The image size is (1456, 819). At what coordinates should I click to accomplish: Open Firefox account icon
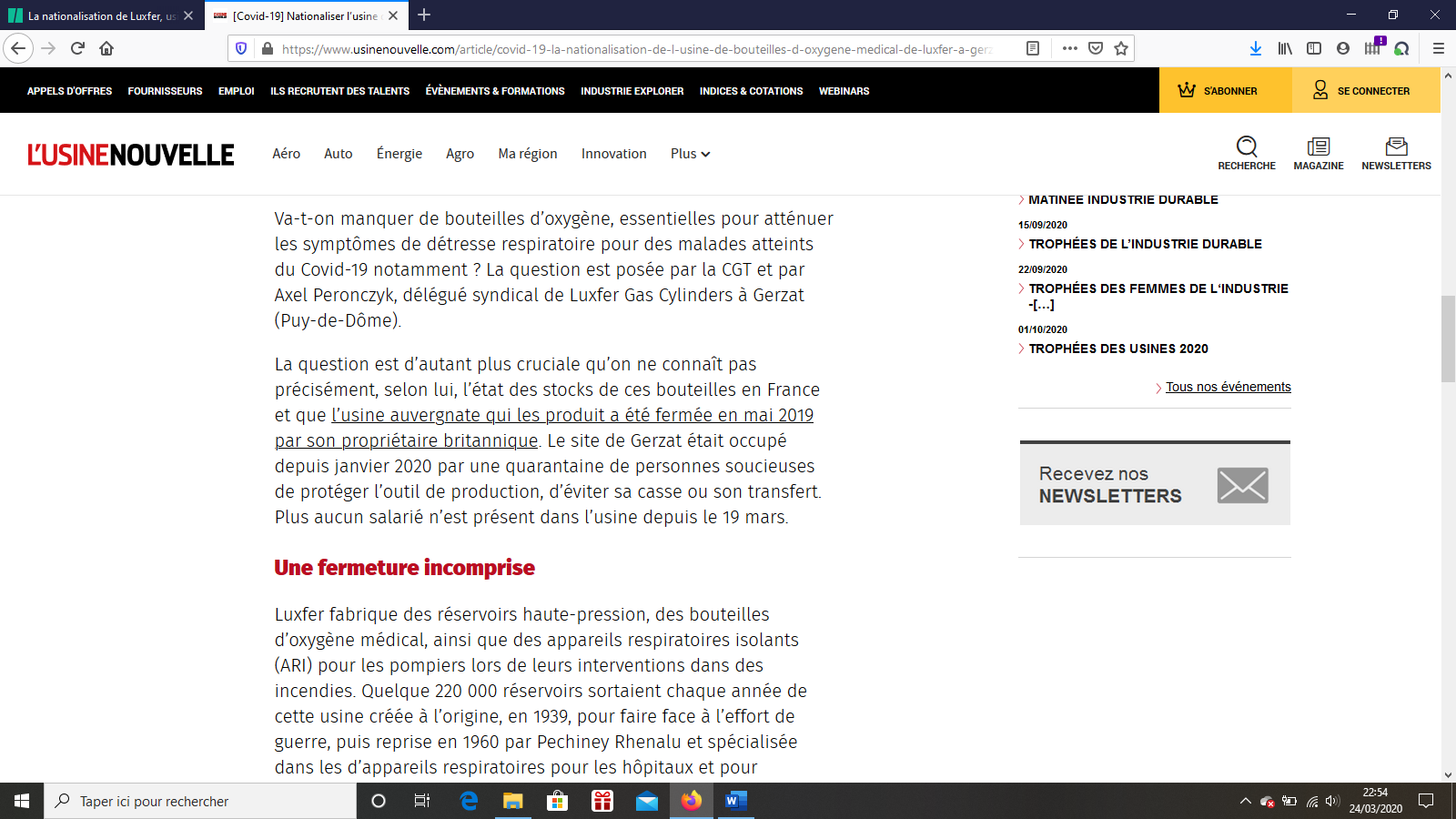1343,48
